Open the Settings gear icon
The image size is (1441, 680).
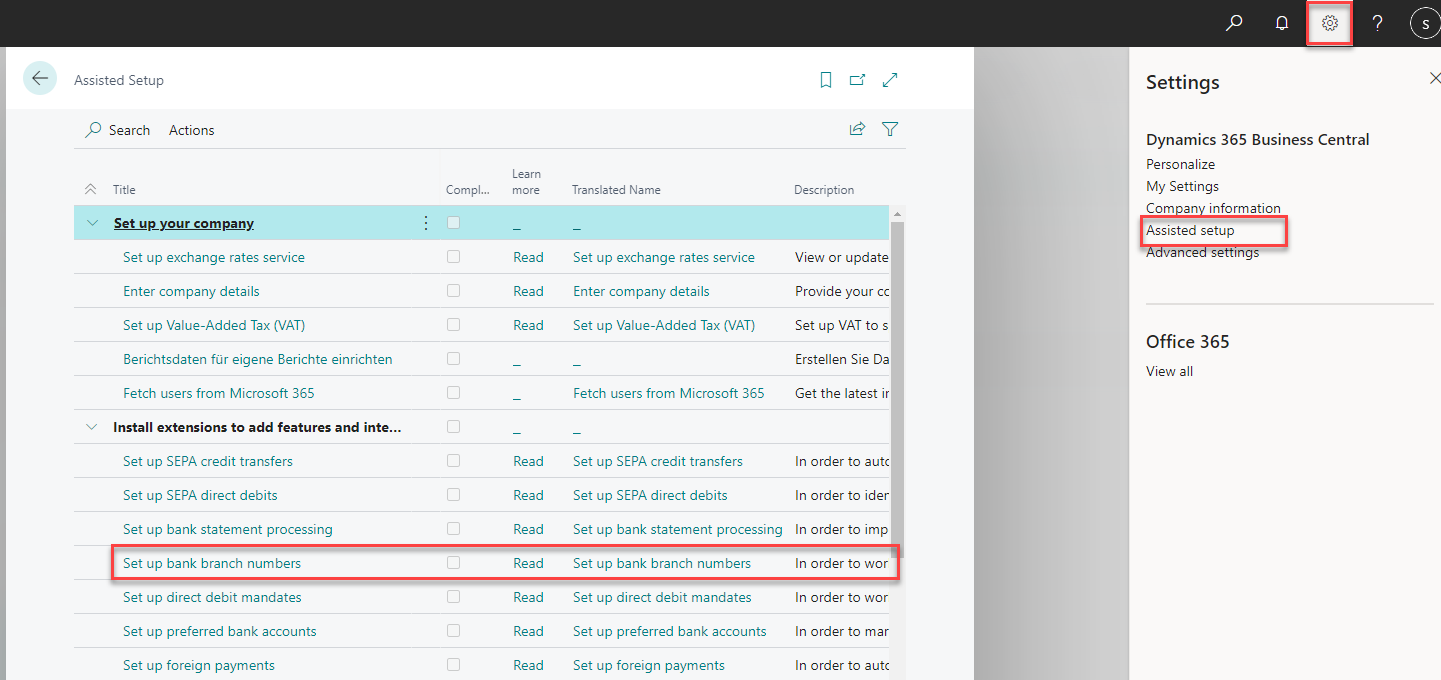tap(1329, 23)
